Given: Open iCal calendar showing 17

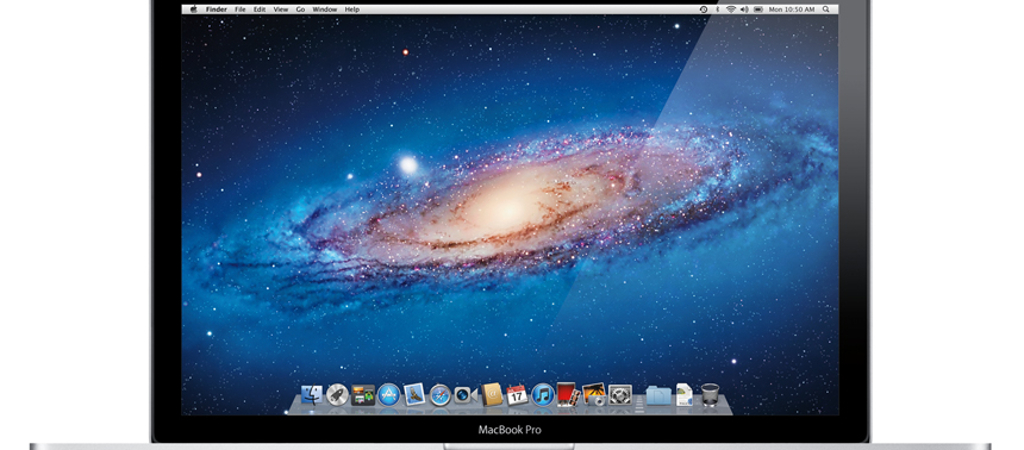Looking at the screenshot, I should pos(517,394).
